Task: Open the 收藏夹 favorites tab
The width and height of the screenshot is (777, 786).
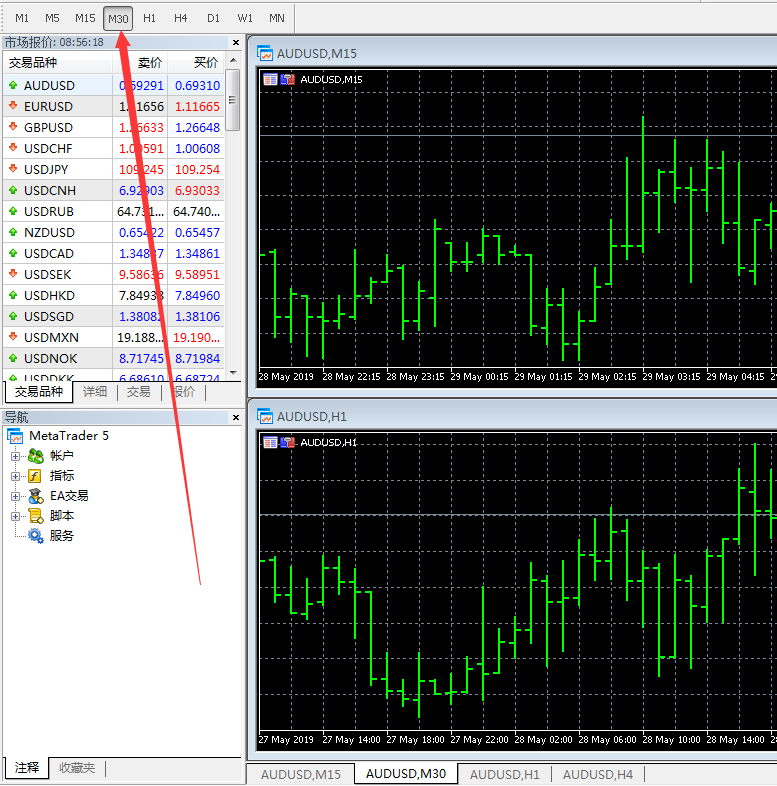Action: point(77,768)
